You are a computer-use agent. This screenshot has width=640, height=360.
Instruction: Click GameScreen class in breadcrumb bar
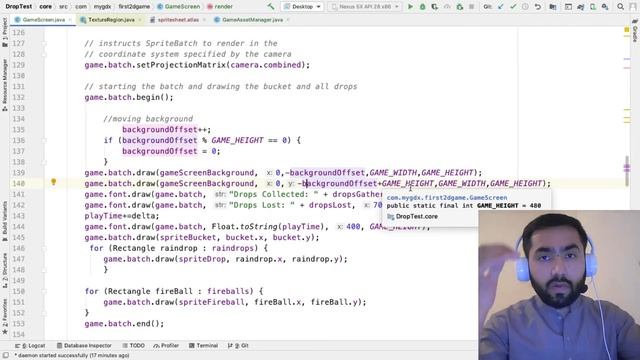(178, 7)
